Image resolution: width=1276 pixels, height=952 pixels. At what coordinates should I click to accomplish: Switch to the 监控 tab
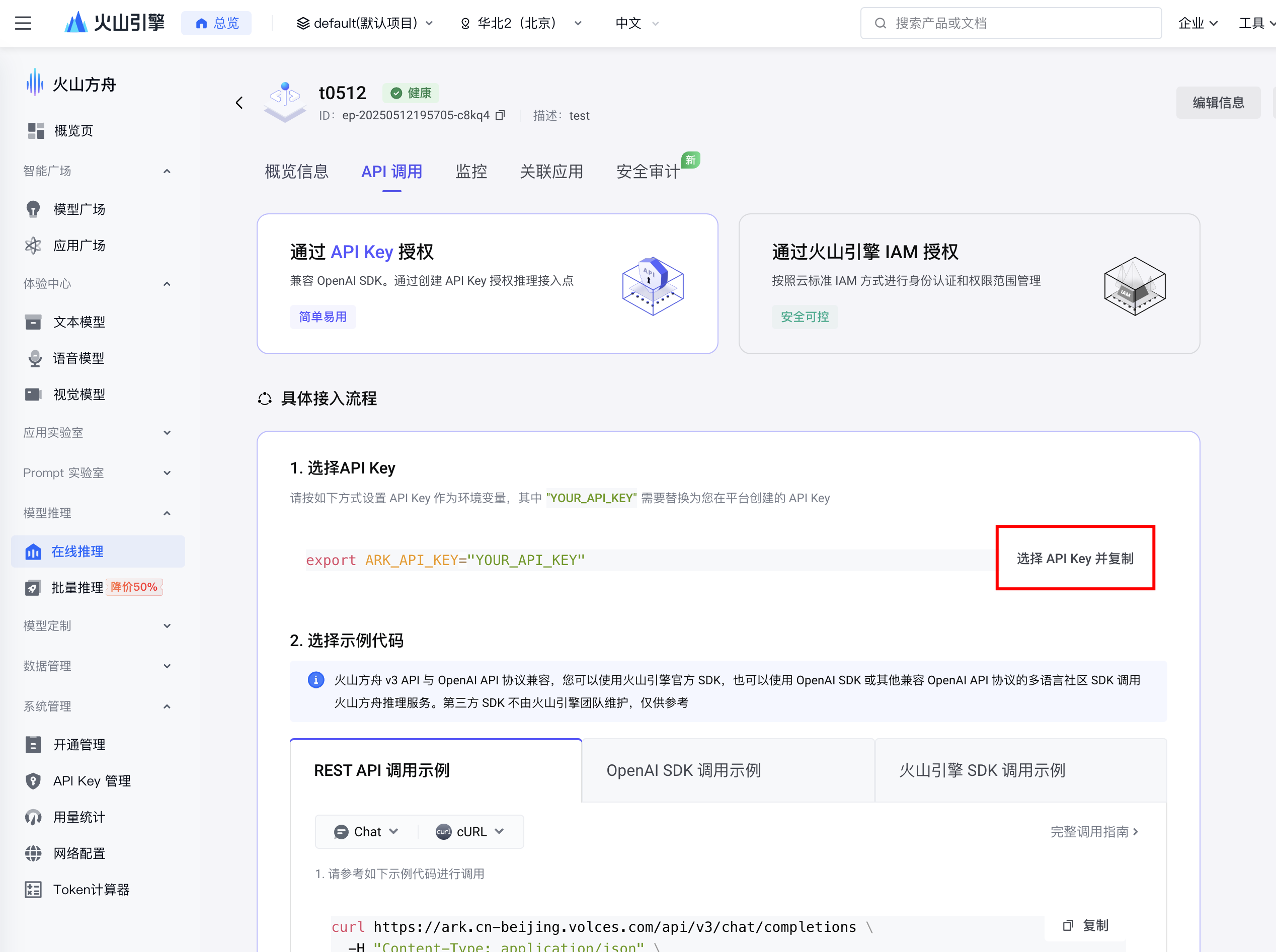tap(471, 172)
